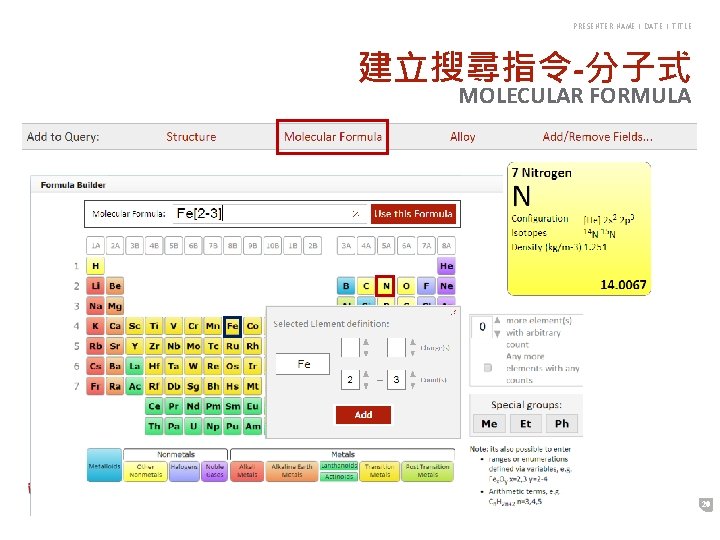
Task: Pick Francium Fr element tile
Action: click(96, 386)
